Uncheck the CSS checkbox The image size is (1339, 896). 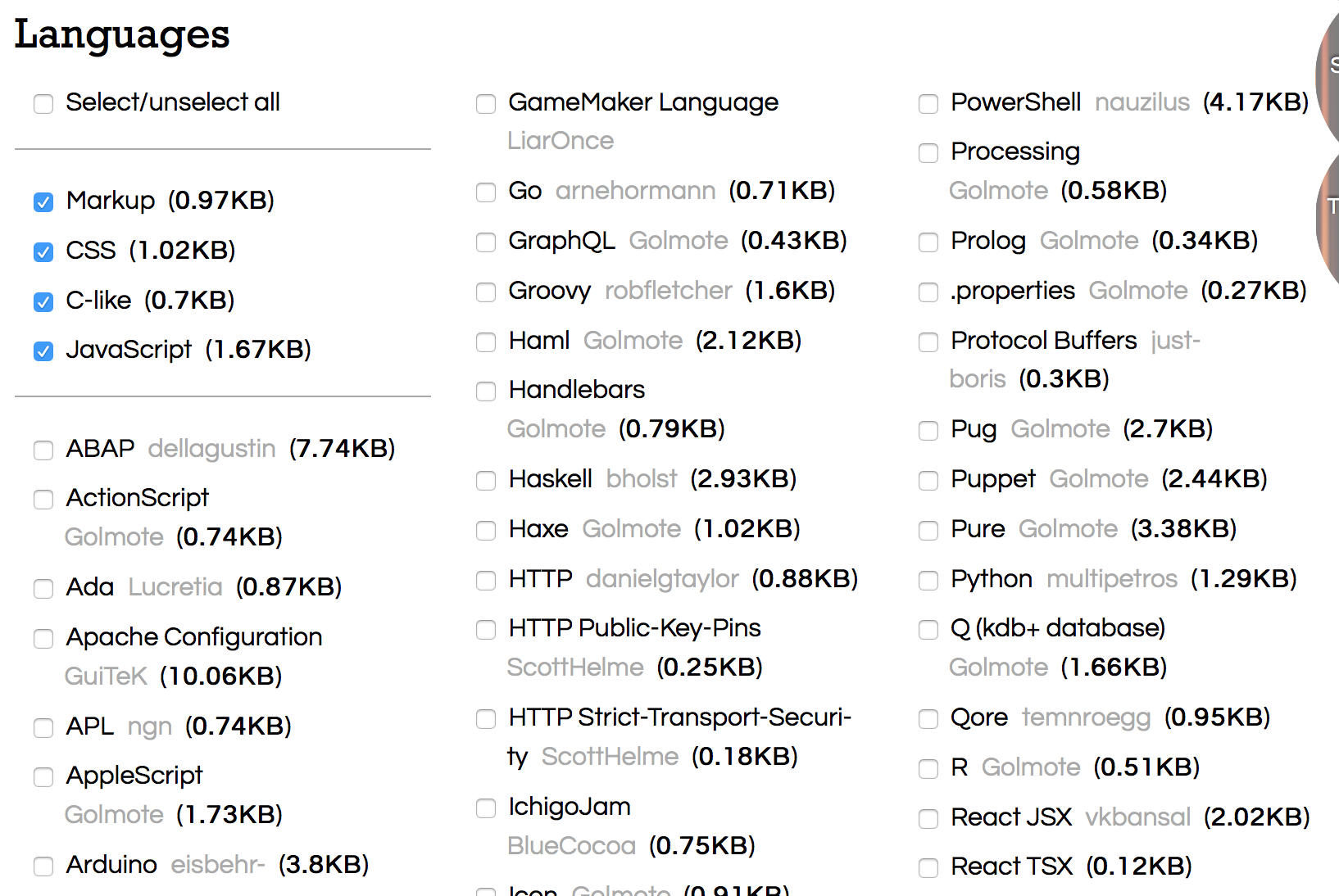pos(43,252)
